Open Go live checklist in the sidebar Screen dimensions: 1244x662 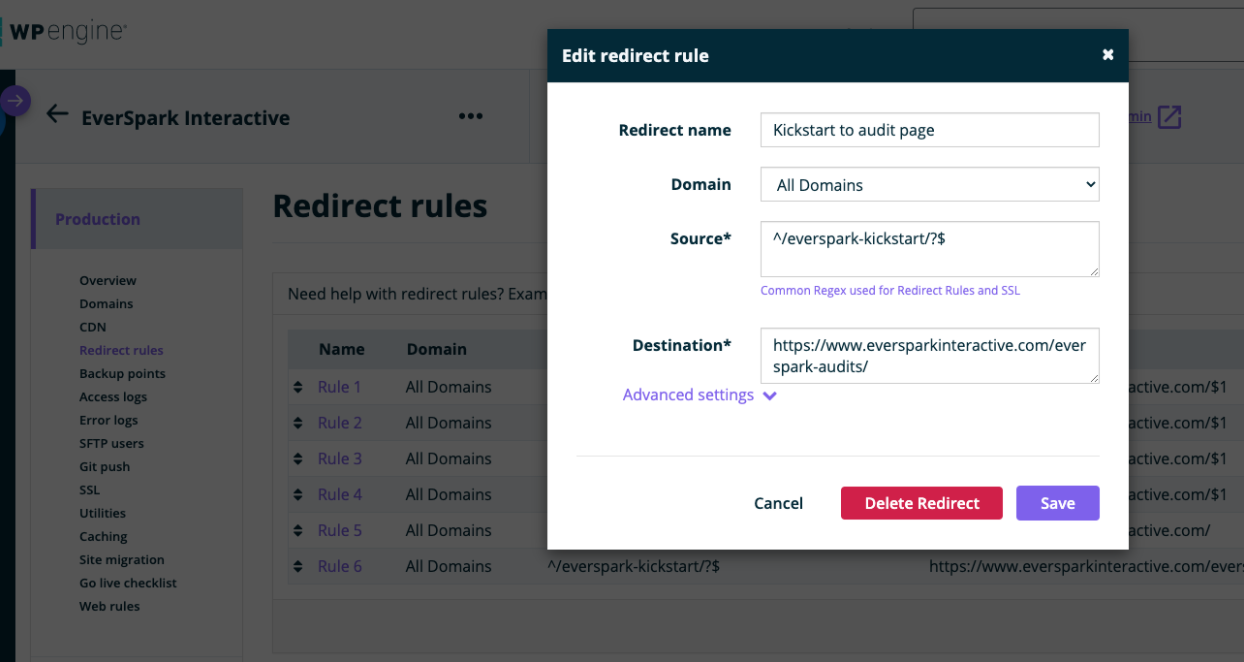[x=128, y=583]
